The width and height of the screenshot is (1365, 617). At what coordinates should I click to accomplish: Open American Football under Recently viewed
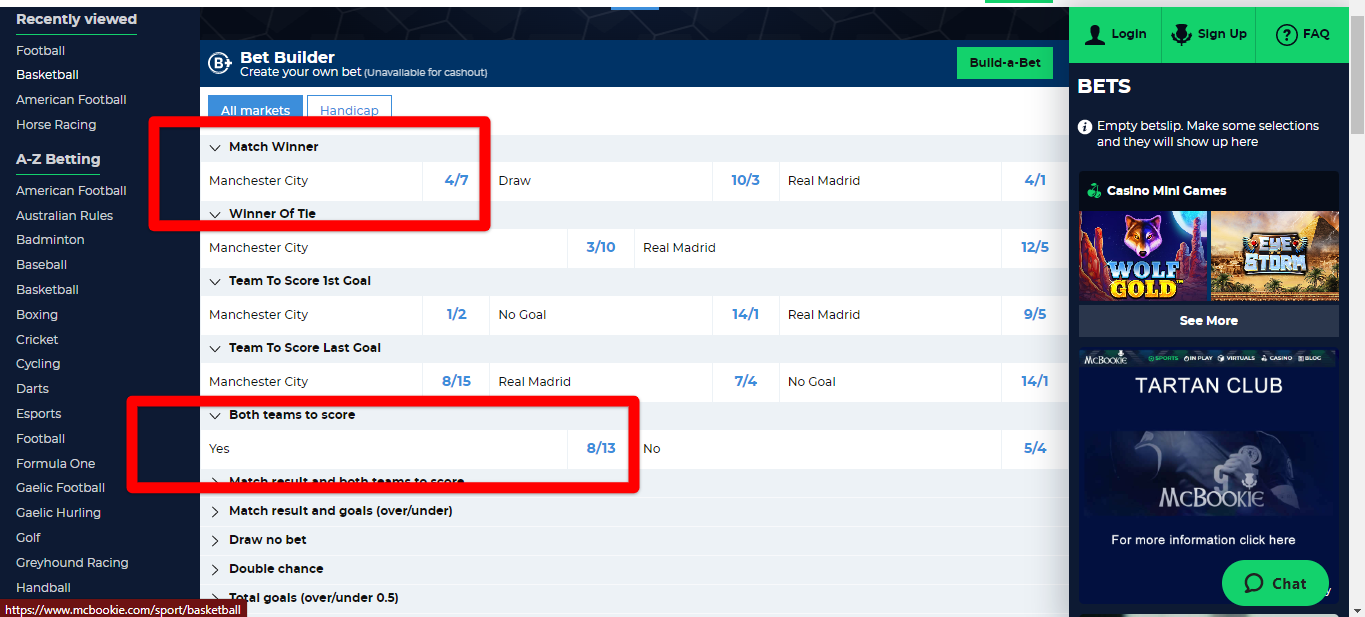(x=71, y=100)
